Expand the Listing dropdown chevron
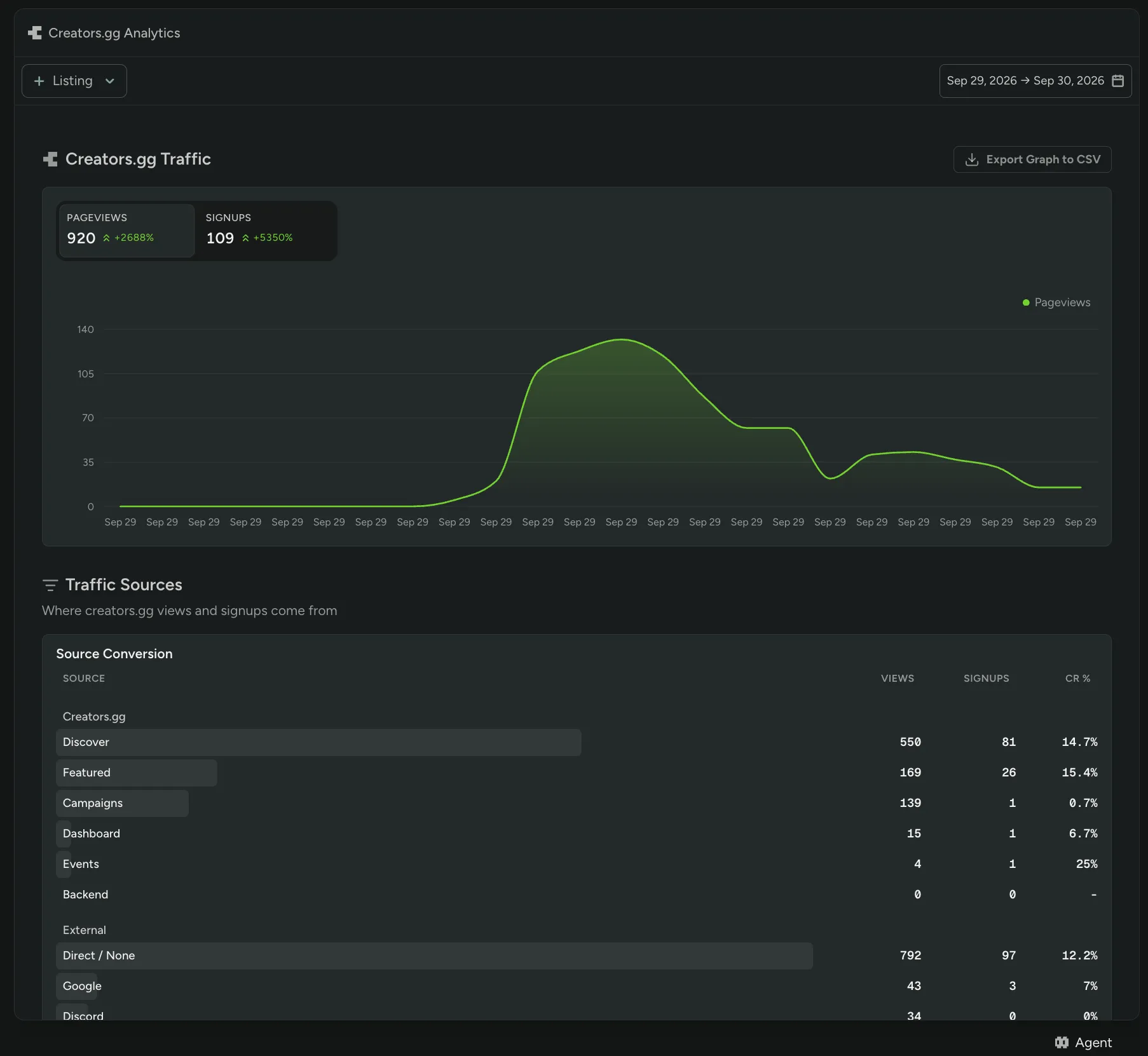This screenshot has height=1056, width=1148. pyautogui.click(x=110, y=81)
